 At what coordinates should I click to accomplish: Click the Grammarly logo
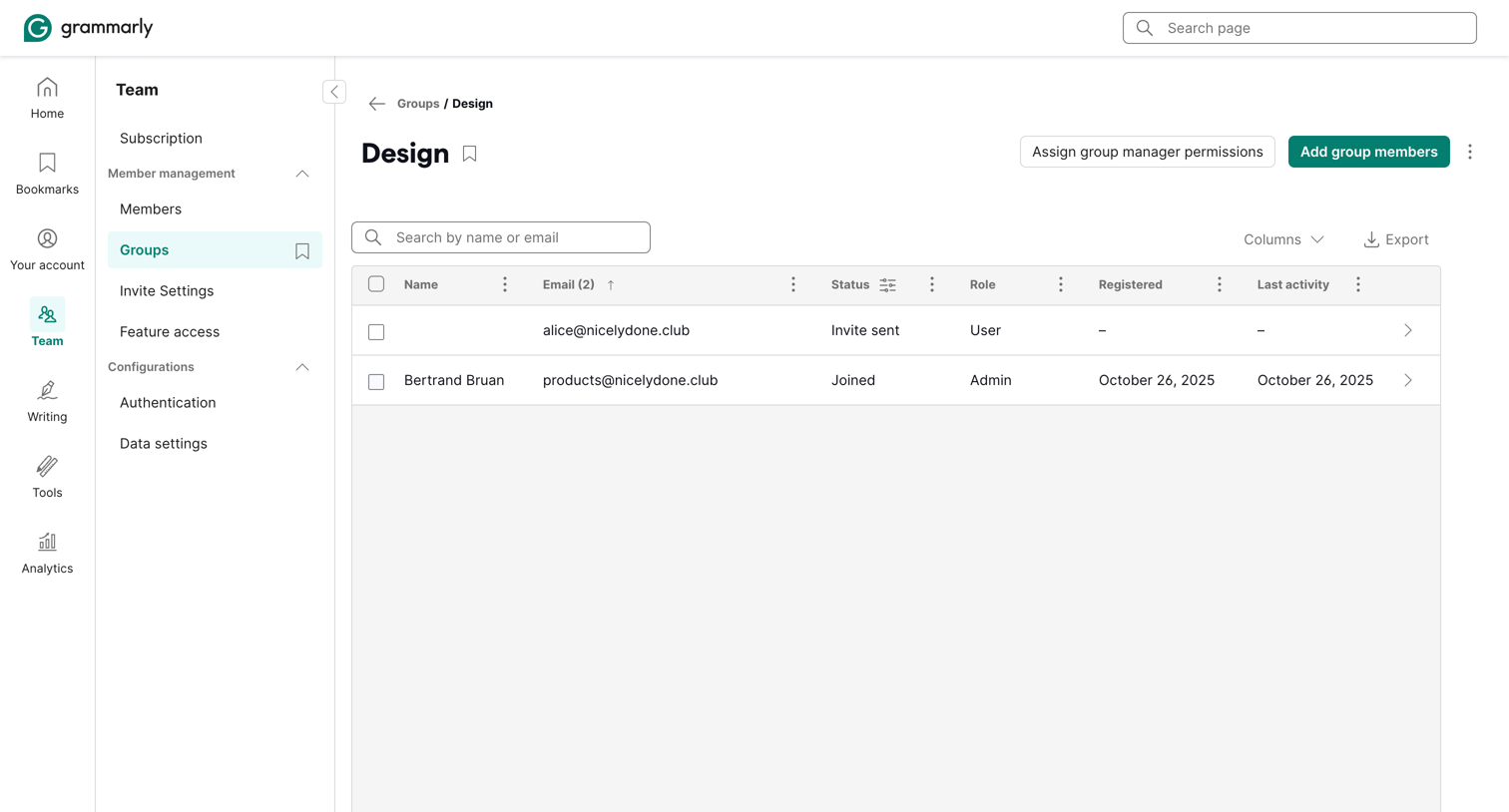click(x=88, y=28)
